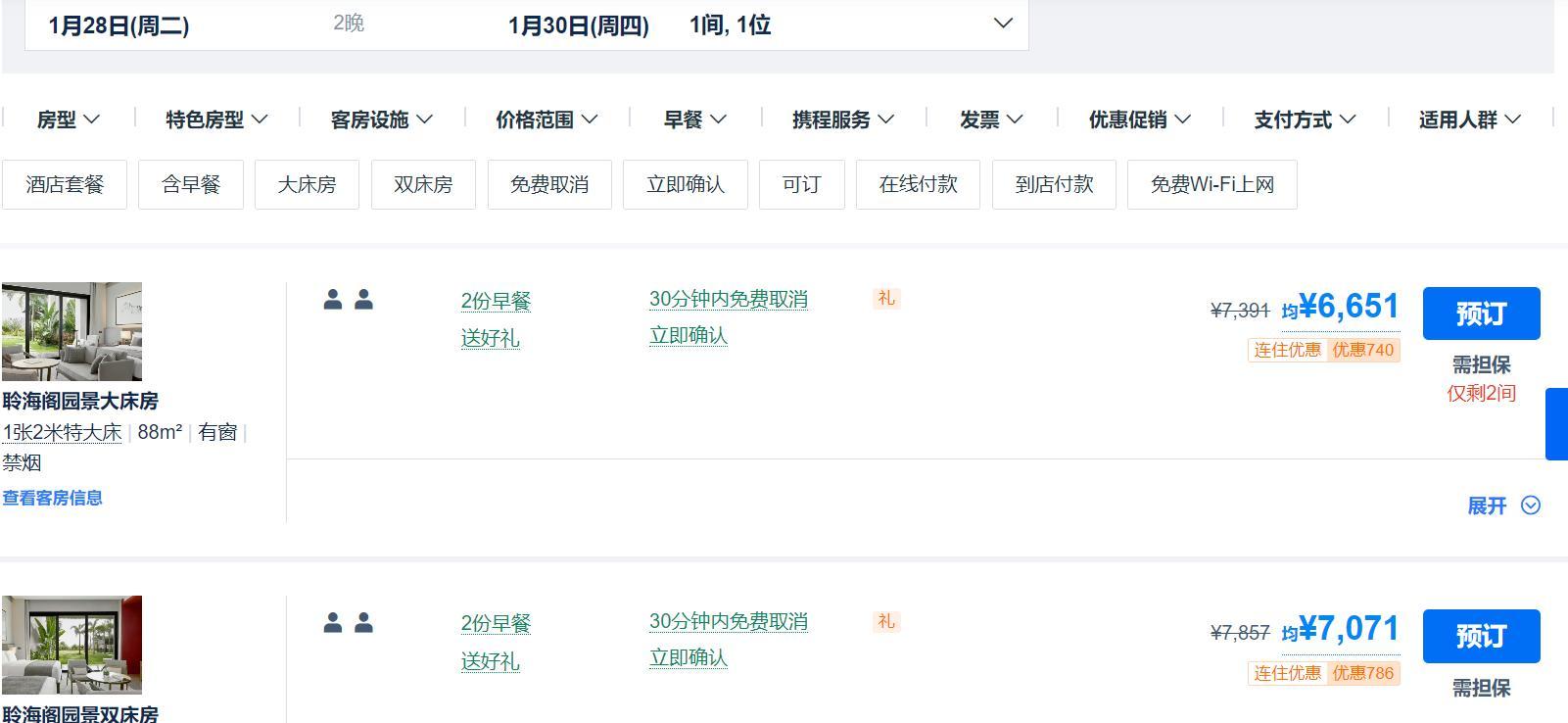Click the guest occupancy icon for 聆海阁园景大床房
This screenshot has height=723, width=1568.
pos(348,300)
